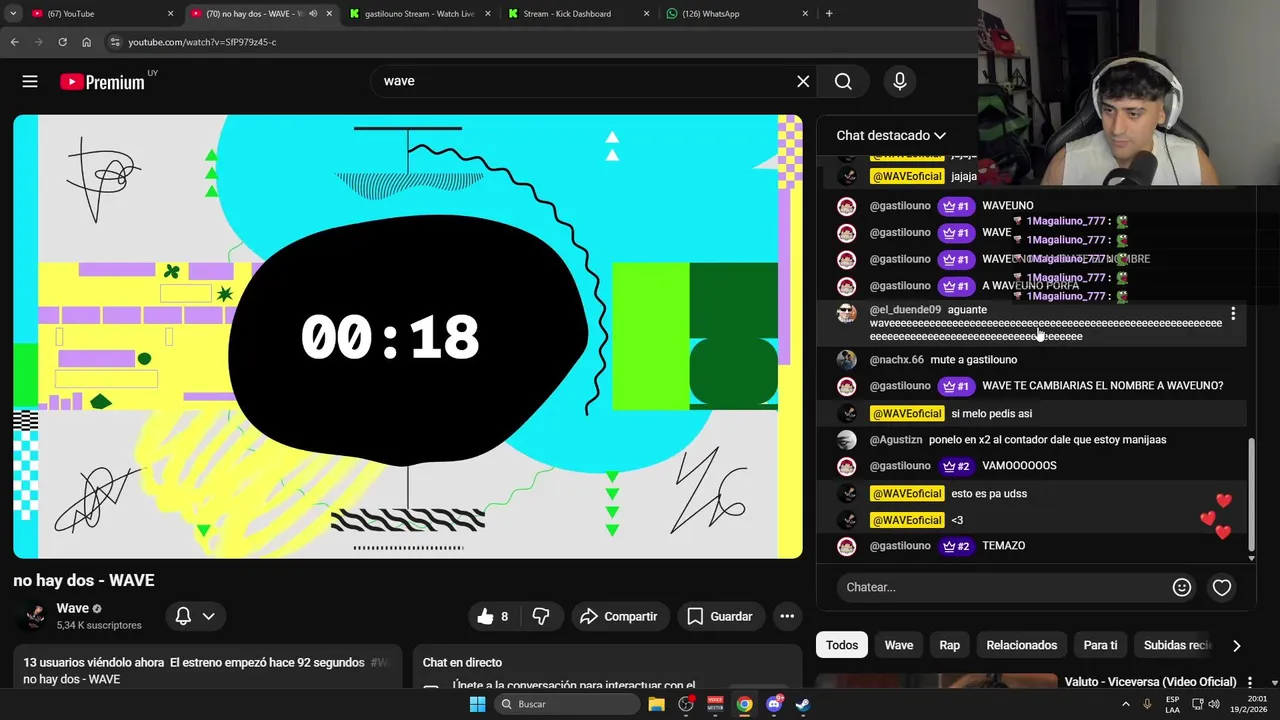The image size is (1280, 720).
Task: Open Steam from the taskbar
Action: click(x=803, y=704)
